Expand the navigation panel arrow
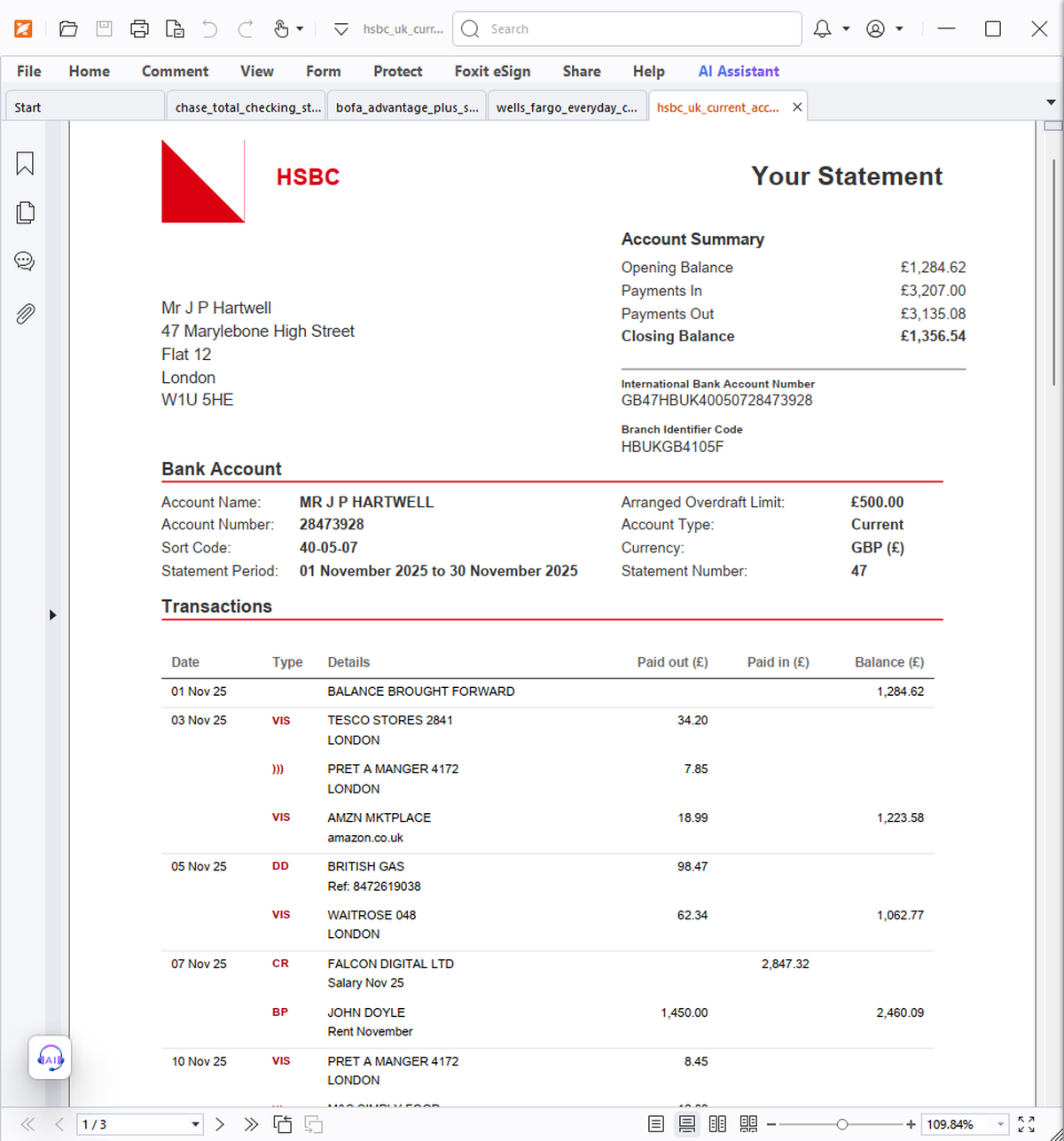Image resolution: width=1064 pixels, height=1141 pixels. coord(52,614)
